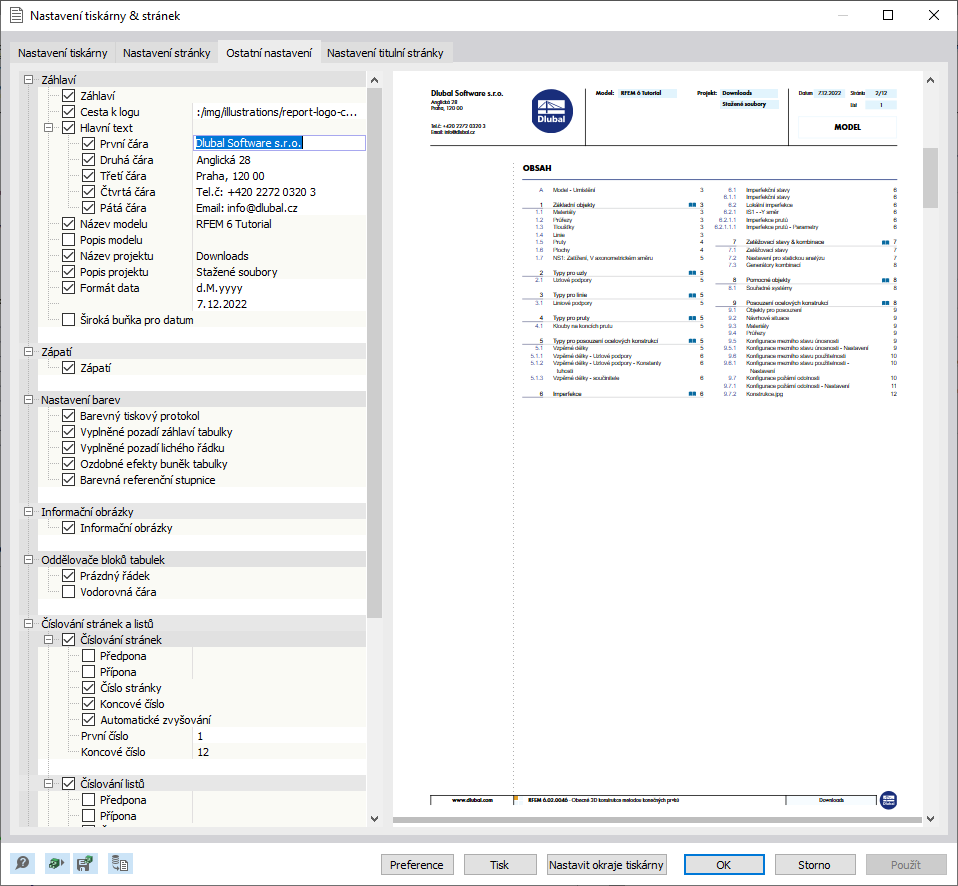Disable the Název modelu checkbox
This screenshot has width=958, height=886.
coord(68,224)
